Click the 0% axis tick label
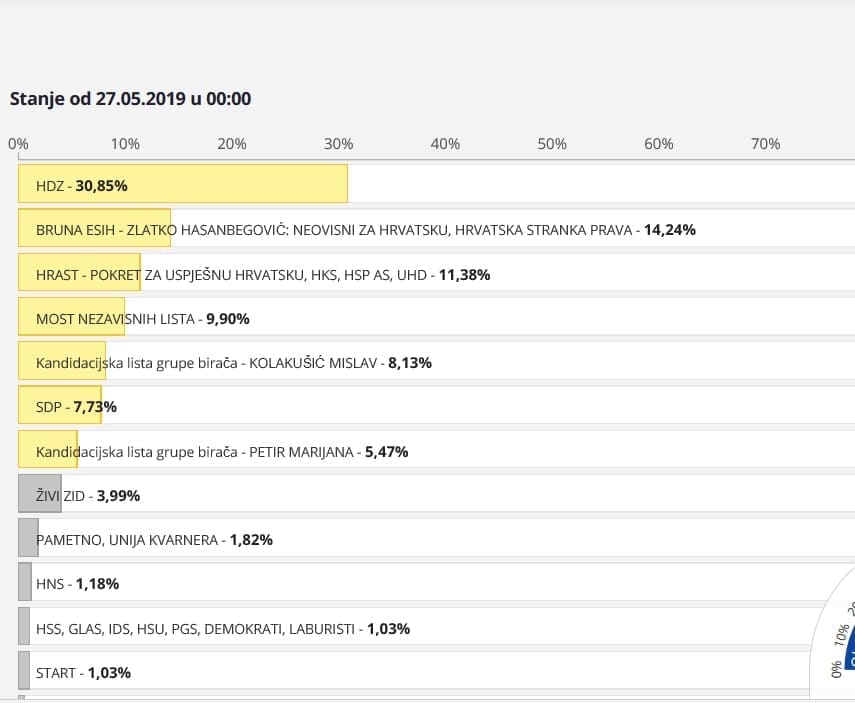Image resolution: width=855 pixels, height=703 pixels. tap(18, 144)
